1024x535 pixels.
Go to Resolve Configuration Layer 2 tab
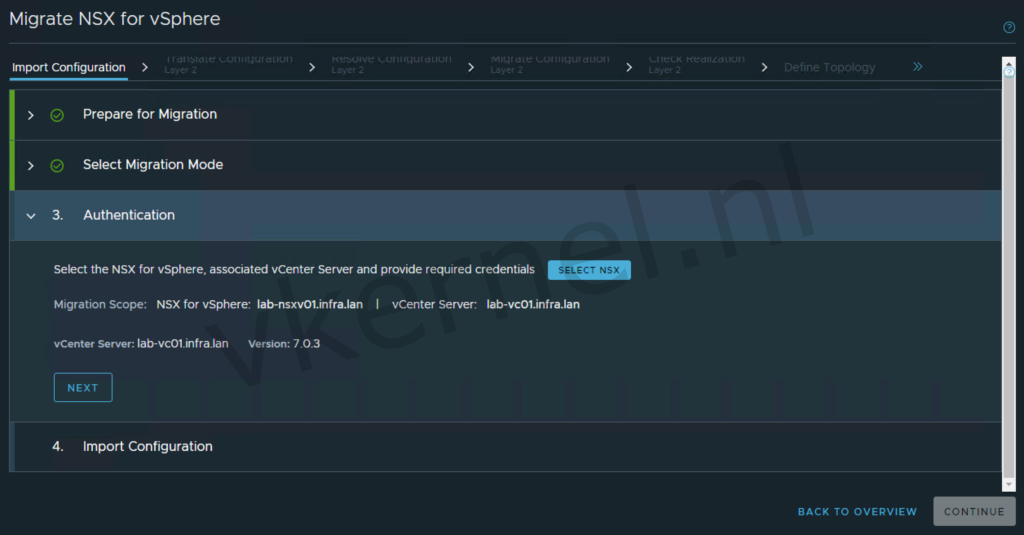click(x=391, y=64)
